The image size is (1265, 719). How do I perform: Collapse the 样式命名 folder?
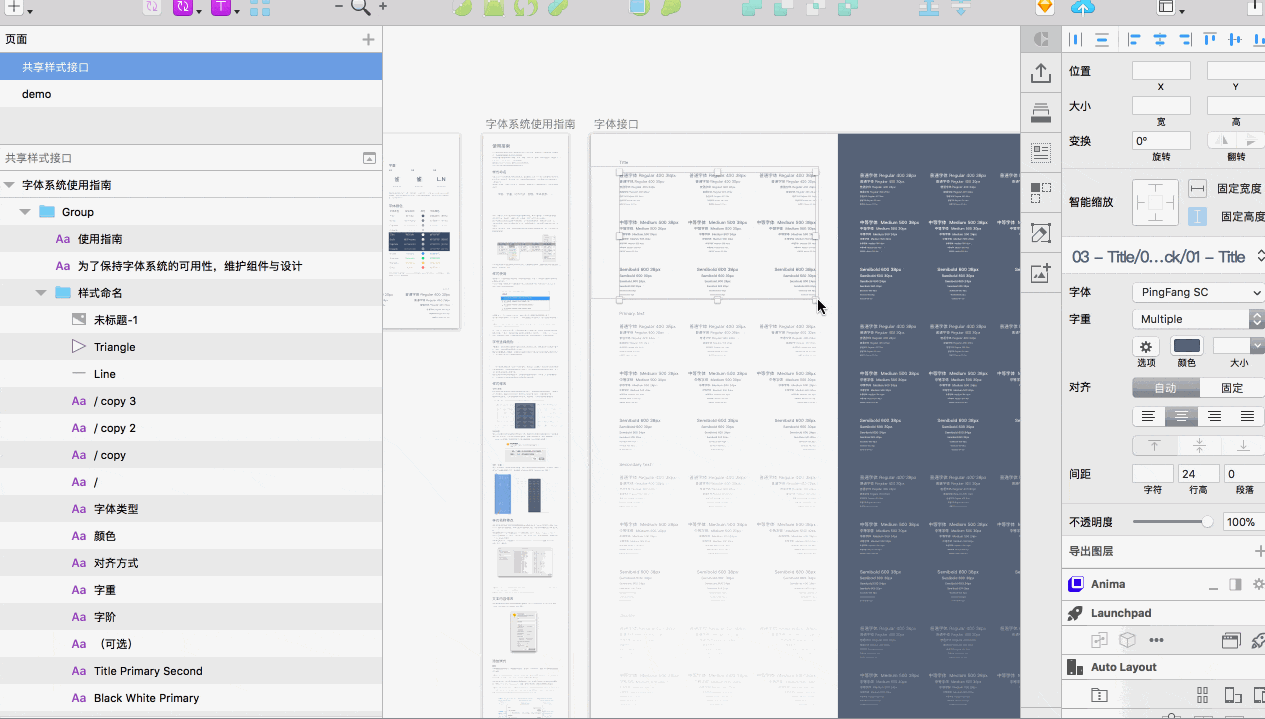(x=41, y=293)
